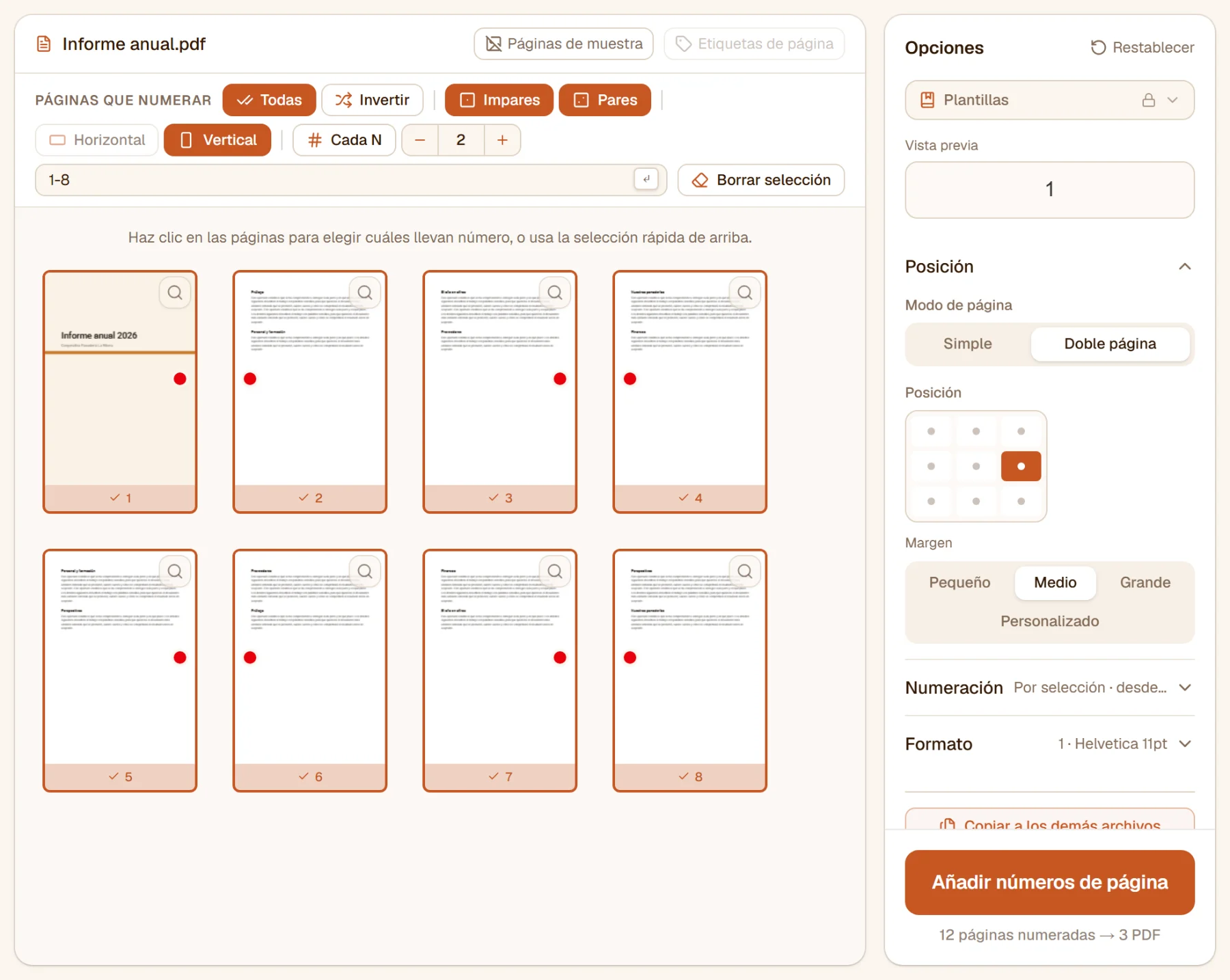
Task: Set margin to Pequeño
Action: click(959, 582)
